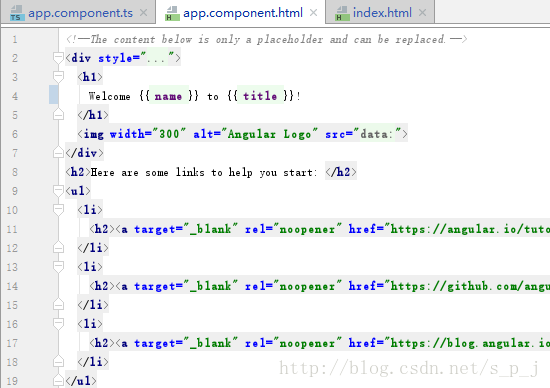This screenshot has height=388, width=550.
Task: Click the HTML file icon on app.component.html tab
Action: click(x=172, y=13)
